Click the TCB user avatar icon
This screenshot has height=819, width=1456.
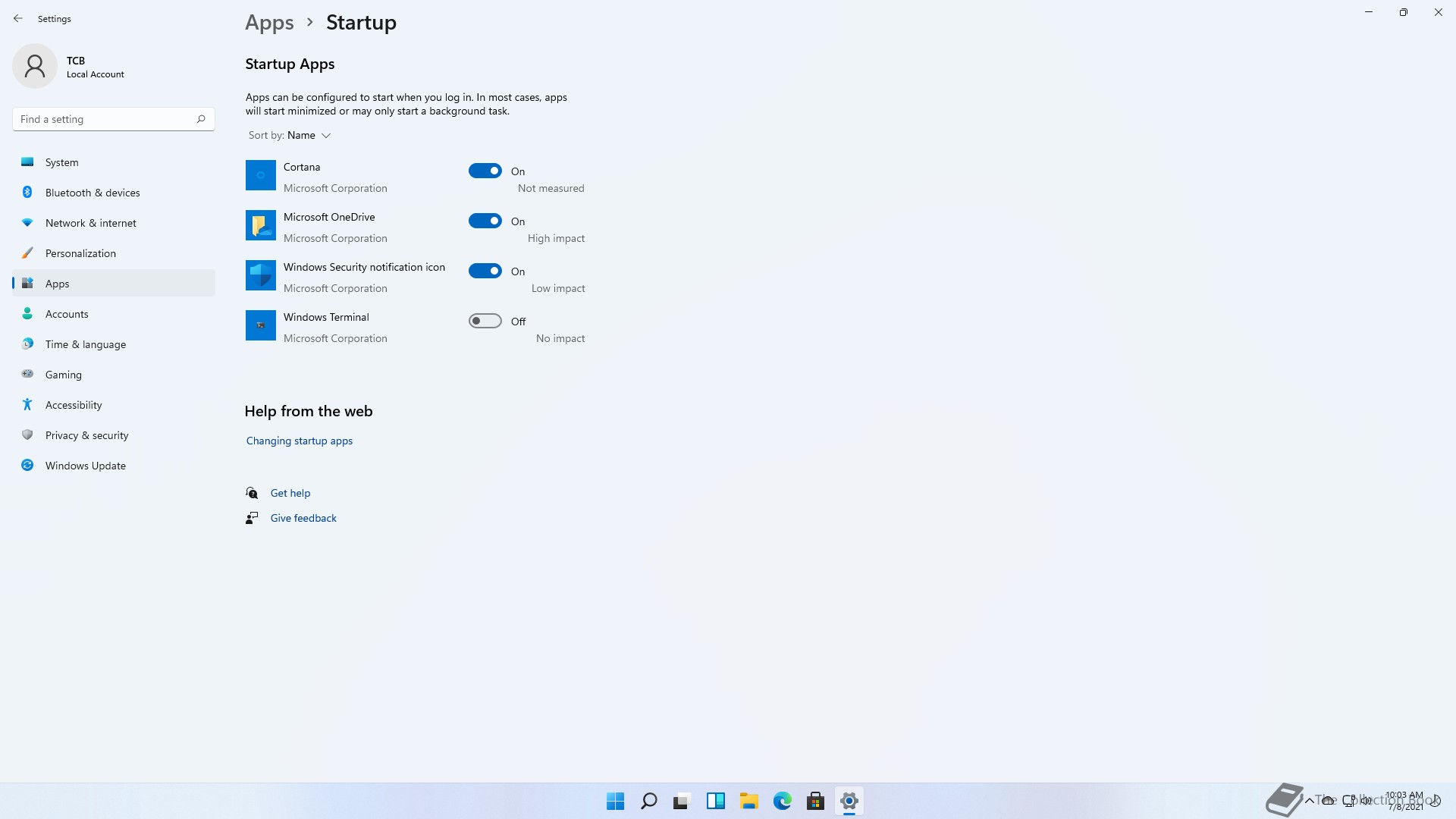(x=35, y=66)
